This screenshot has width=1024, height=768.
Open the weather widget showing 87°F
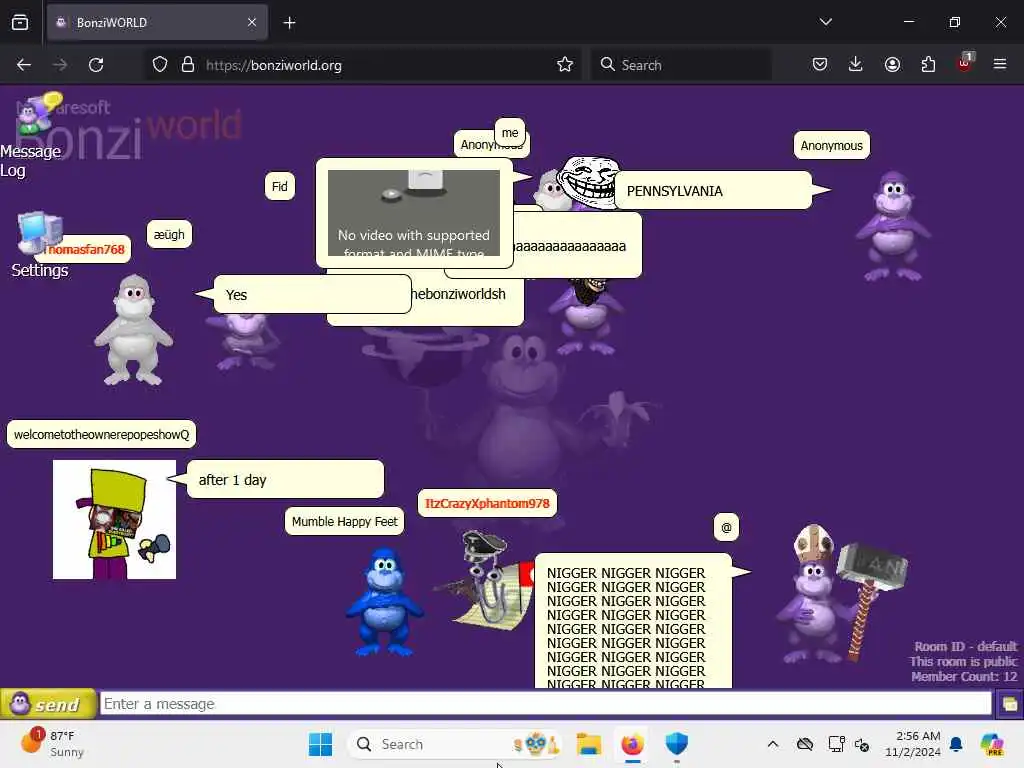coord(54,744)
